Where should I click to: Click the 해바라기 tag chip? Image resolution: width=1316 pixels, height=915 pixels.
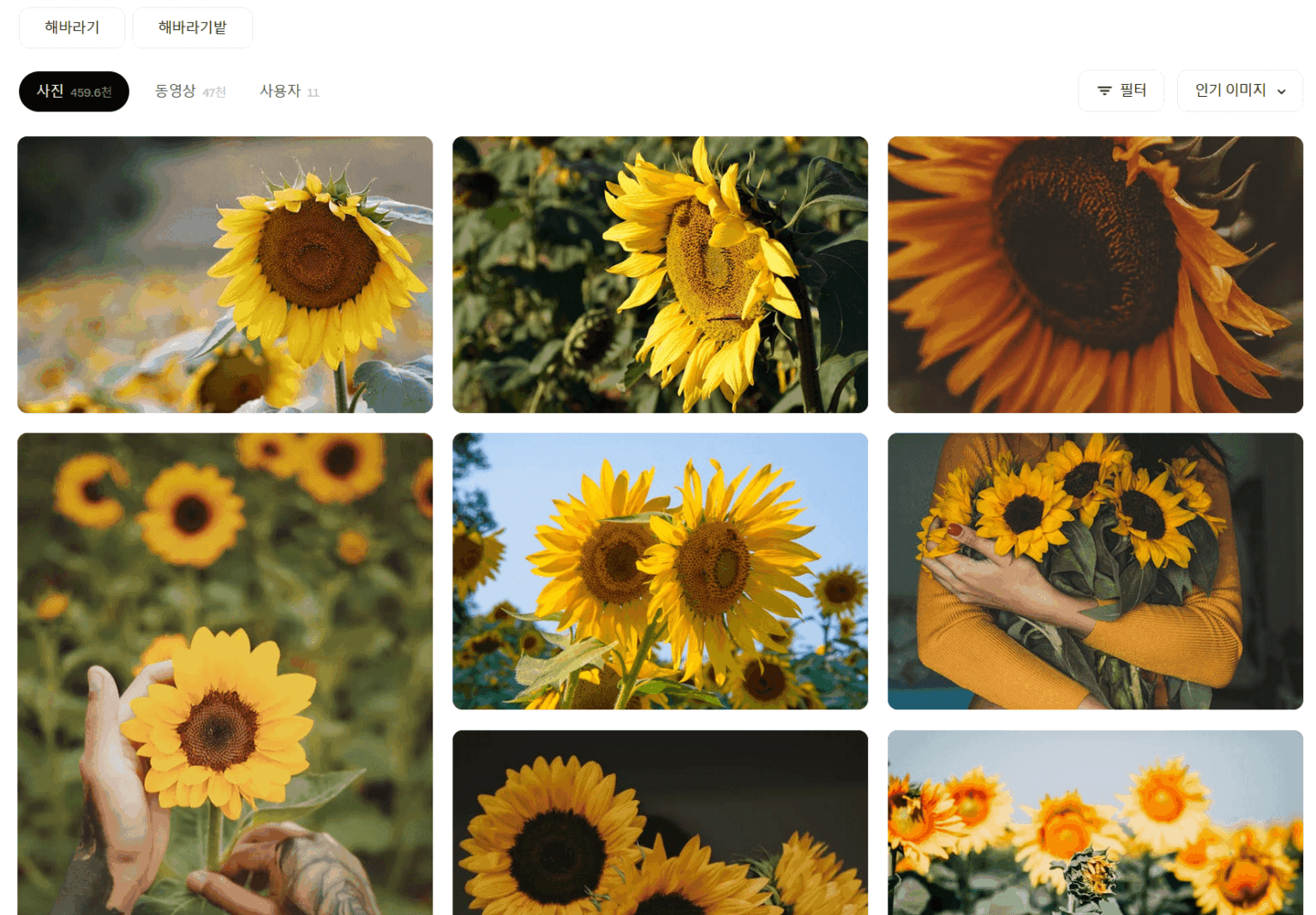[72, 27]
